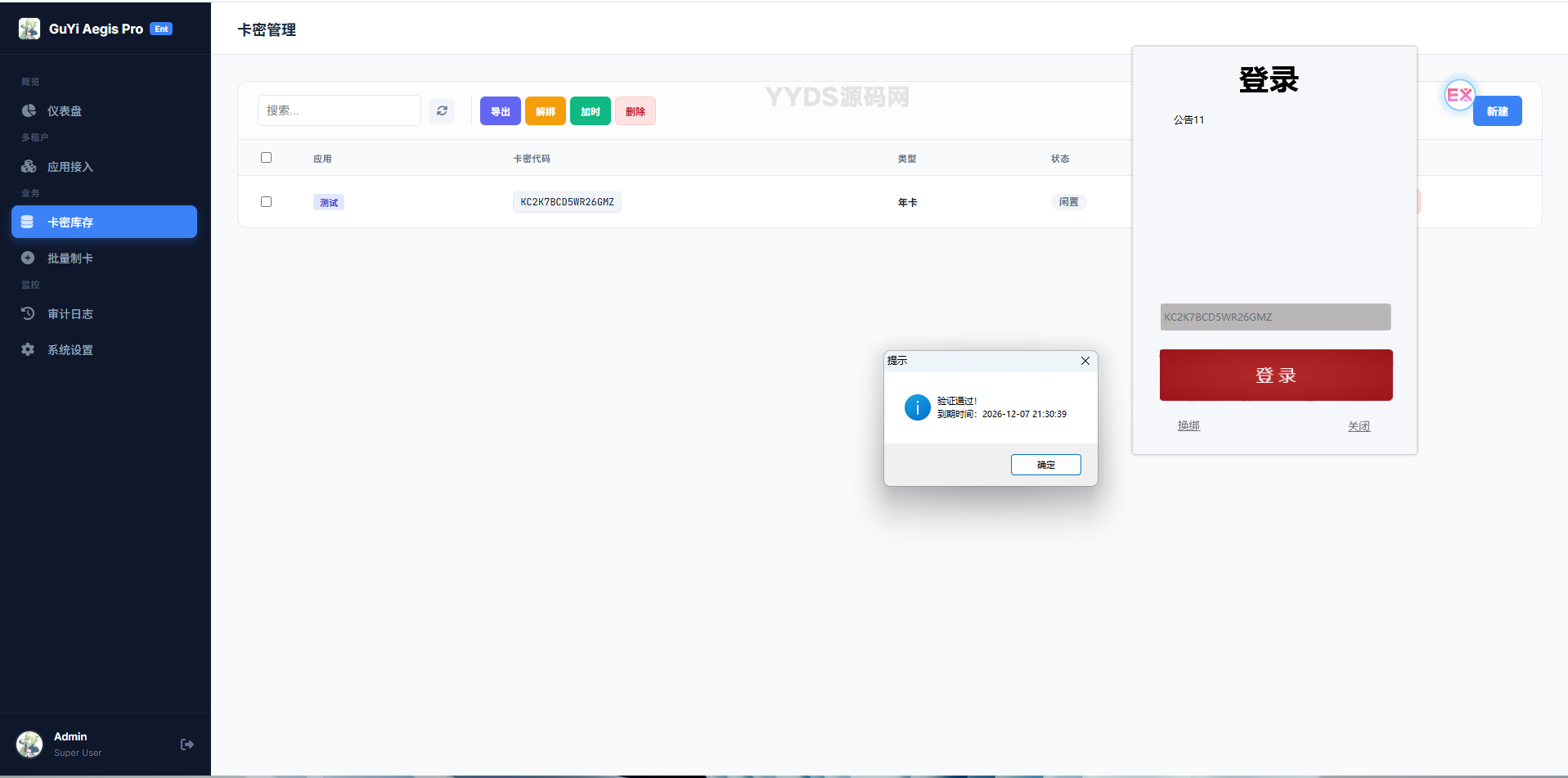Check the checkbox on the 测试 card row
This screenshot has height=778, width=1568.
[266, 201]
